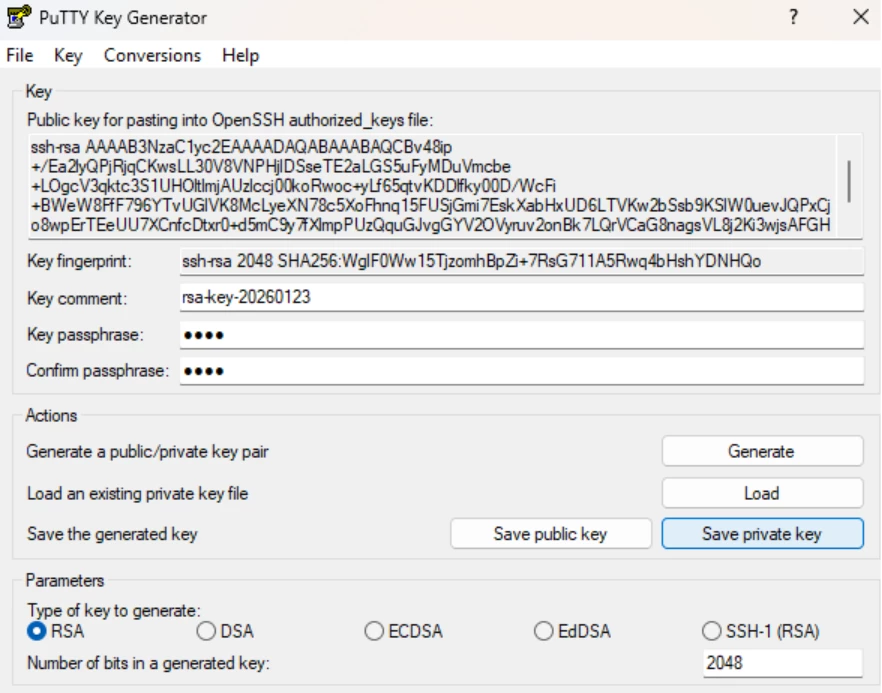Image resolution: width=882 pixels, height=693 pixels.
Task: Click 'Number of bits in a generated key:' label
Action: 148,663
